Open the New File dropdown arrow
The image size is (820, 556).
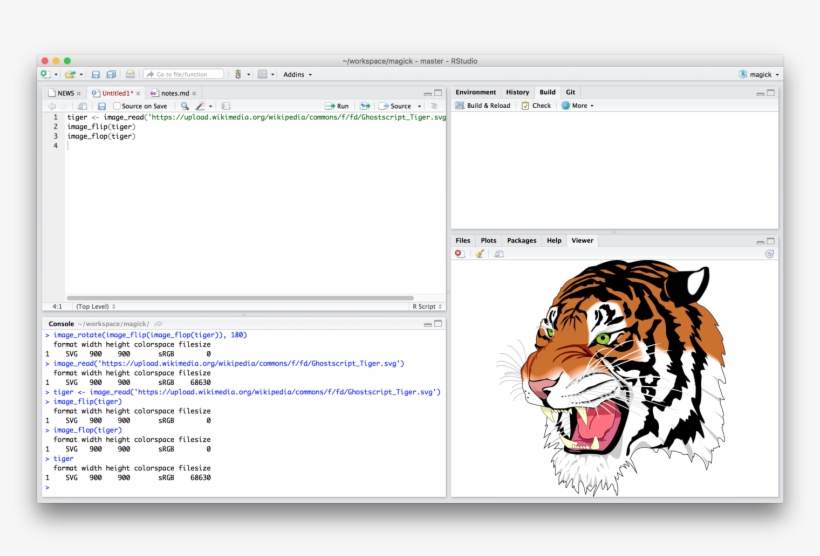56,75
